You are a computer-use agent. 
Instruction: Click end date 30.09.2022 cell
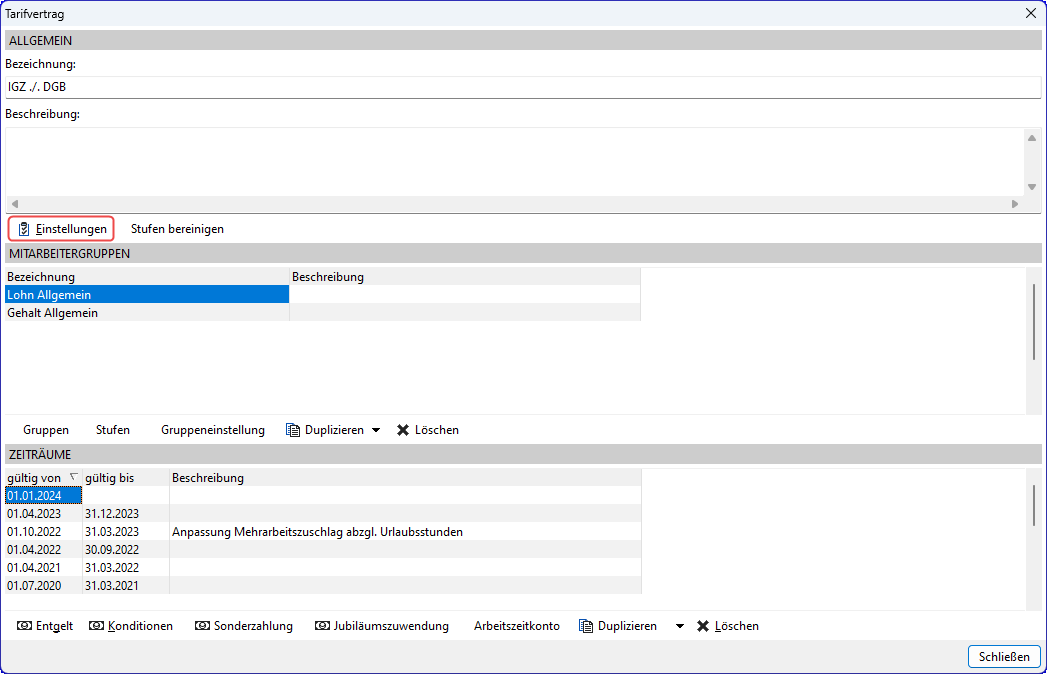tap(126, 550)
